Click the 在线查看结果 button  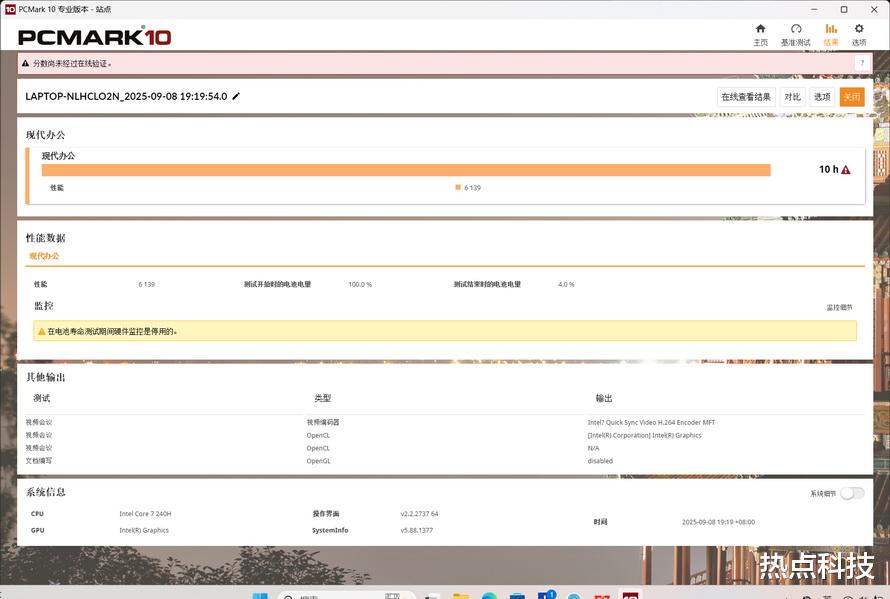[746, 97]
